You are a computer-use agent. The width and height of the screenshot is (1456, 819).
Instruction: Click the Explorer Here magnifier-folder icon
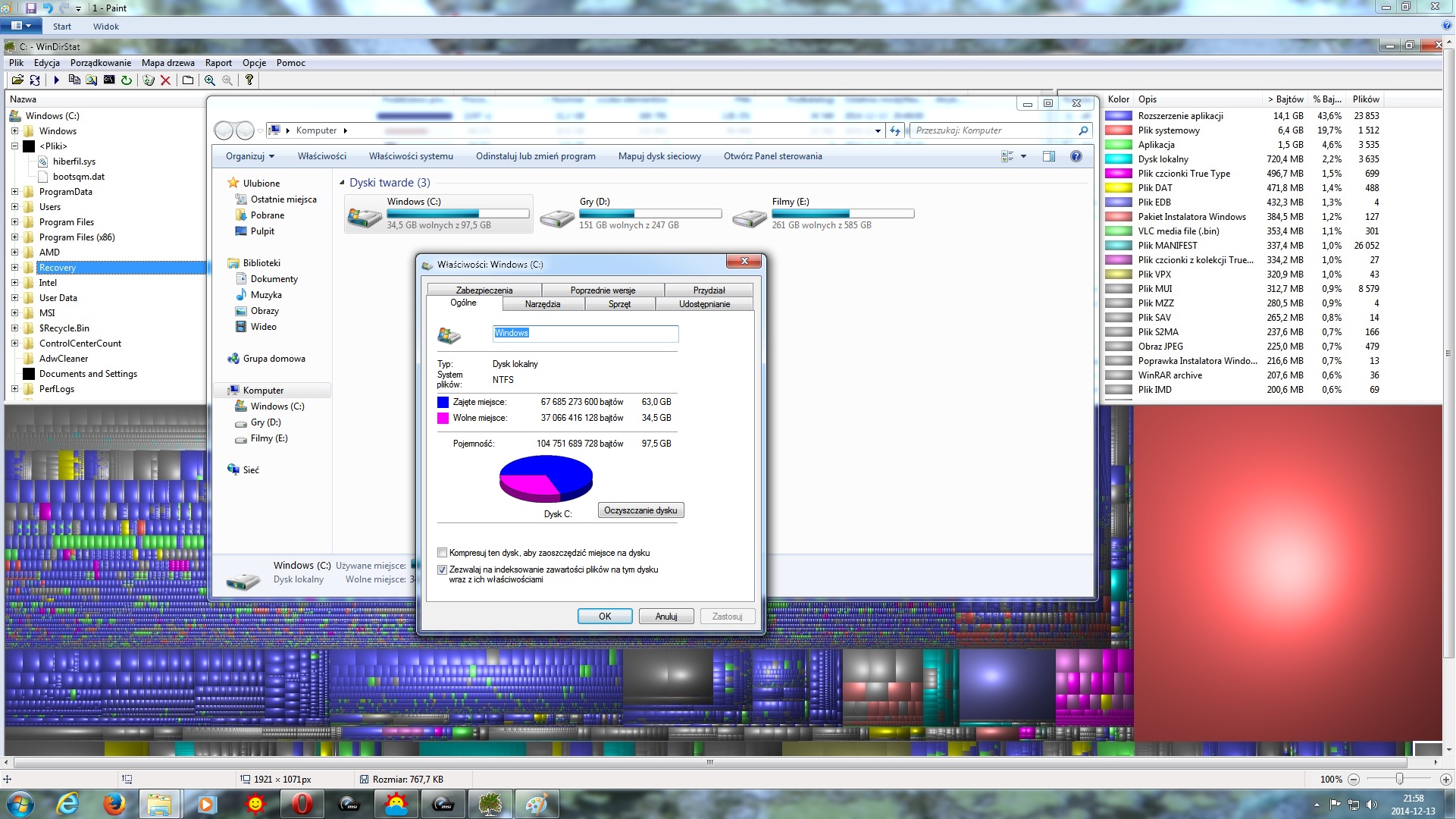coord(92,80)
